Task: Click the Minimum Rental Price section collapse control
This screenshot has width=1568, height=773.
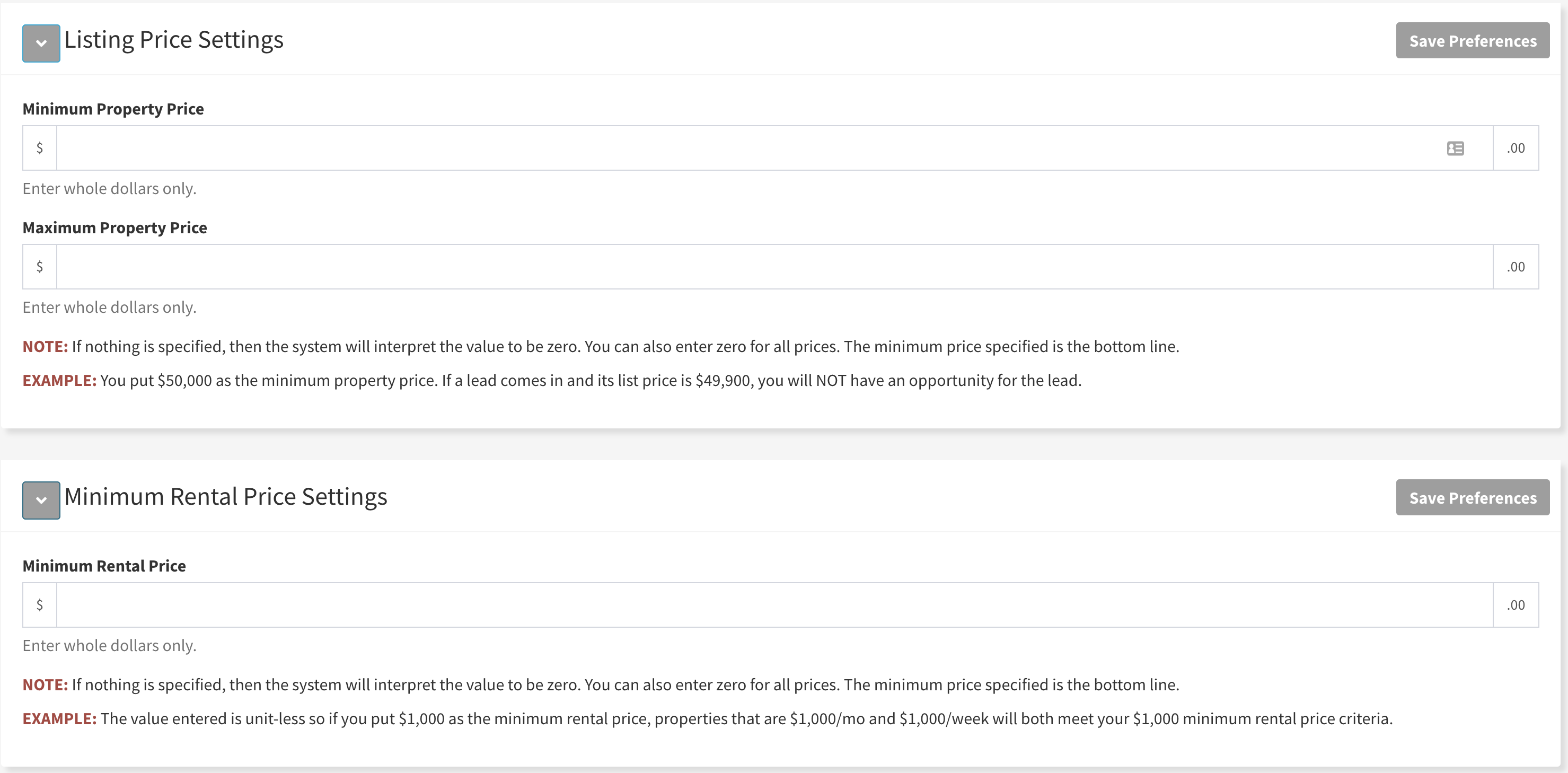Action: (41, 500)
